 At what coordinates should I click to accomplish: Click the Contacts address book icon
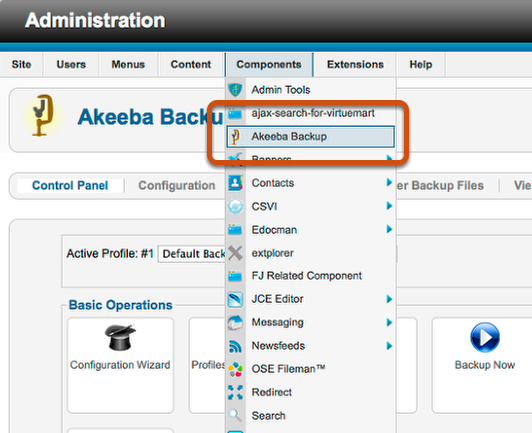pyautogui.click(x=235, y=183)
